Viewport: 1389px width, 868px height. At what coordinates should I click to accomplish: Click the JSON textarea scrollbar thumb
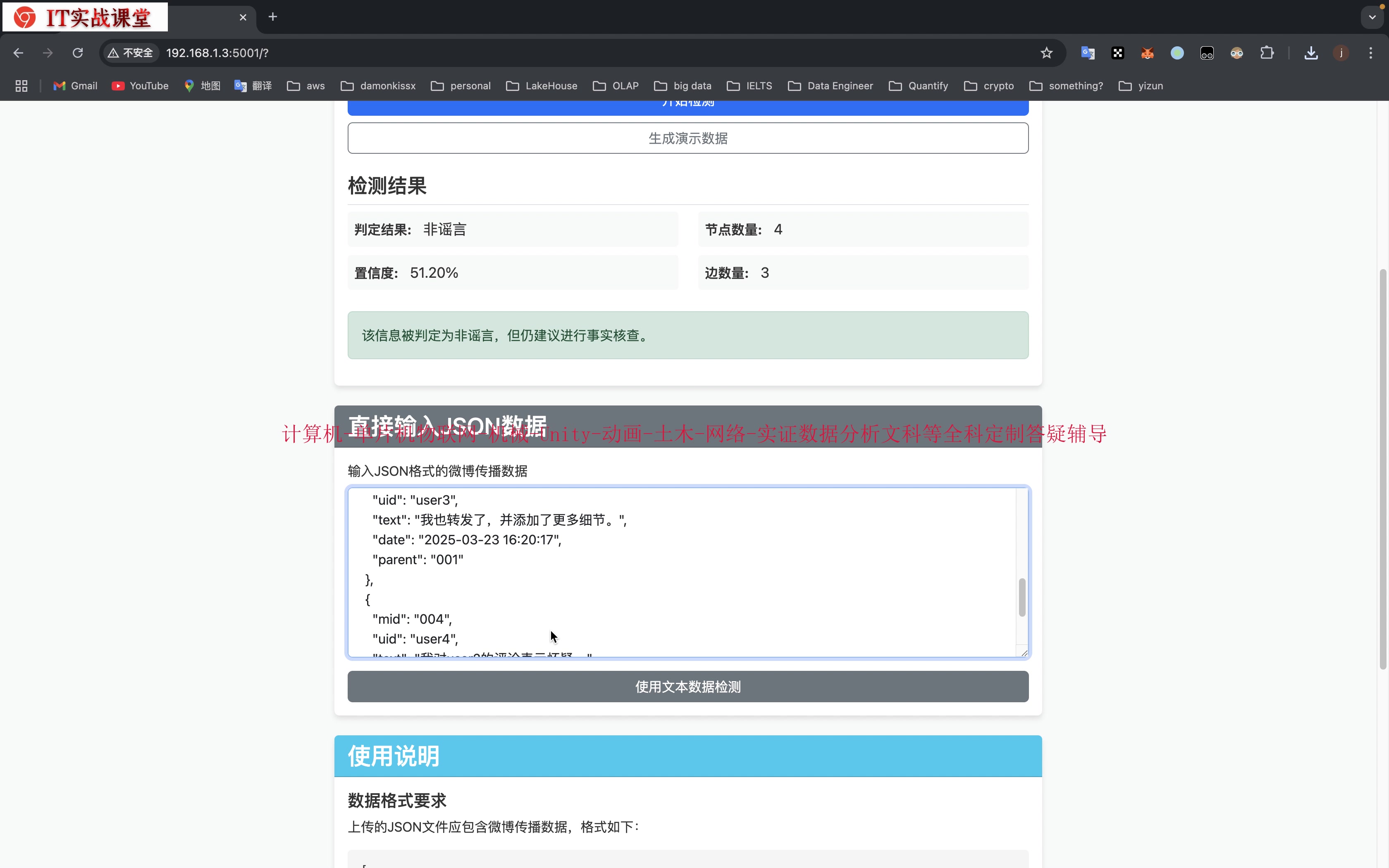pyautogui.click(x=1021, y=597)
